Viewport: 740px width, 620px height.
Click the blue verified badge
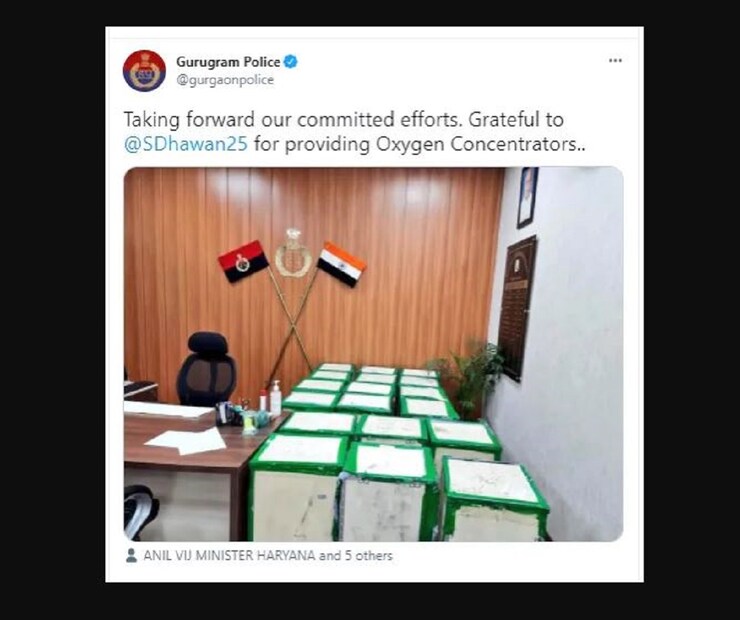coord(291,62)
